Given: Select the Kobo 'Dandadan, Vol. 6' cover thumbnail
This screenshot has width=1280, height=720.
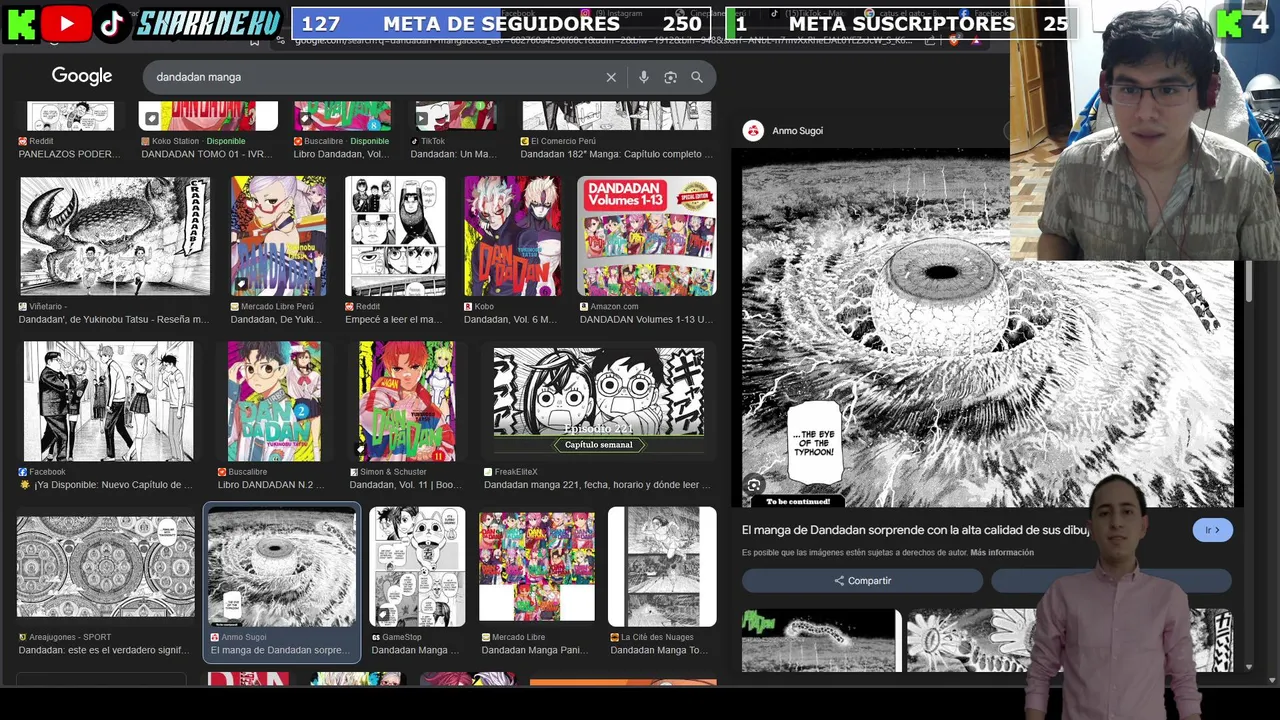Looking at the screenshot, I should point(512,236).
